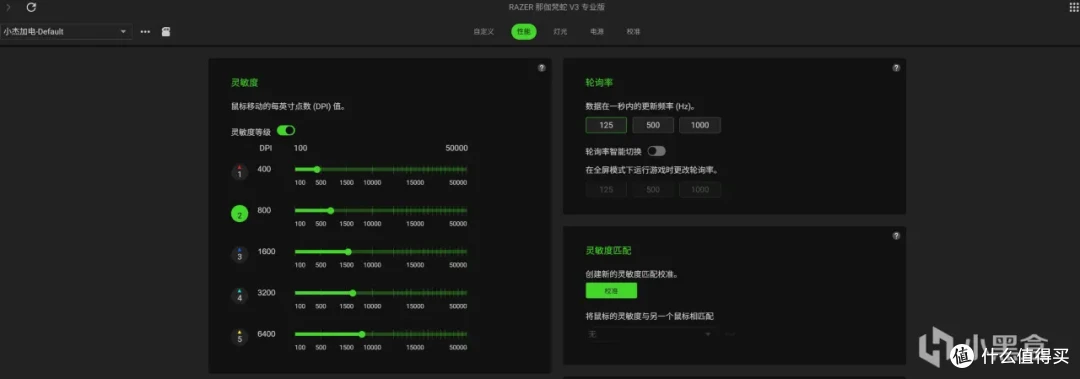Image resolution: width=1080 pixels, height=379 pixels.
Task: Click the 6400 DPI value field
Action: [x=267, y=334]
